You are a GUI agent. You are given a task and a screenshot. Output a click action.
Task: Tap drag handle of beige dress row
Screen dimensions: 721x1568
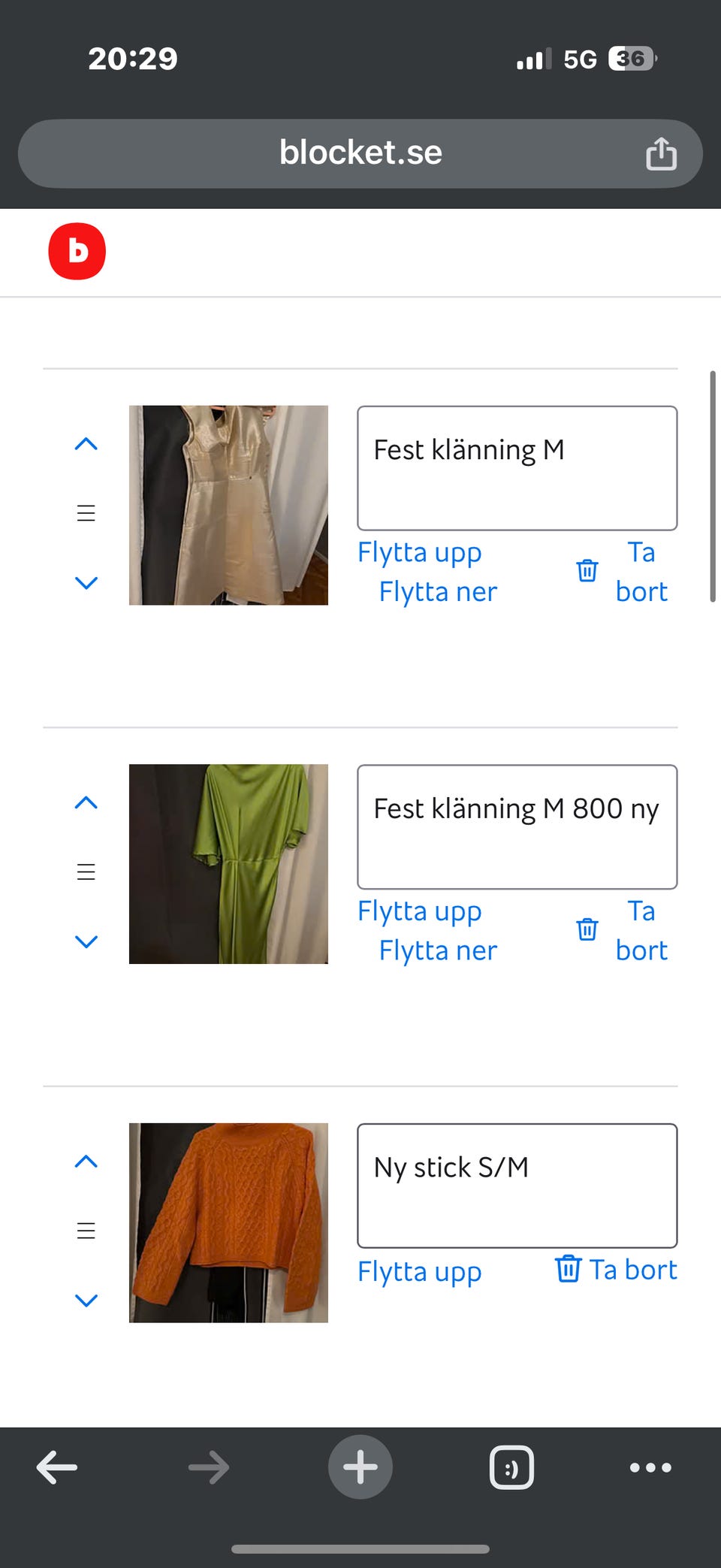86,513
